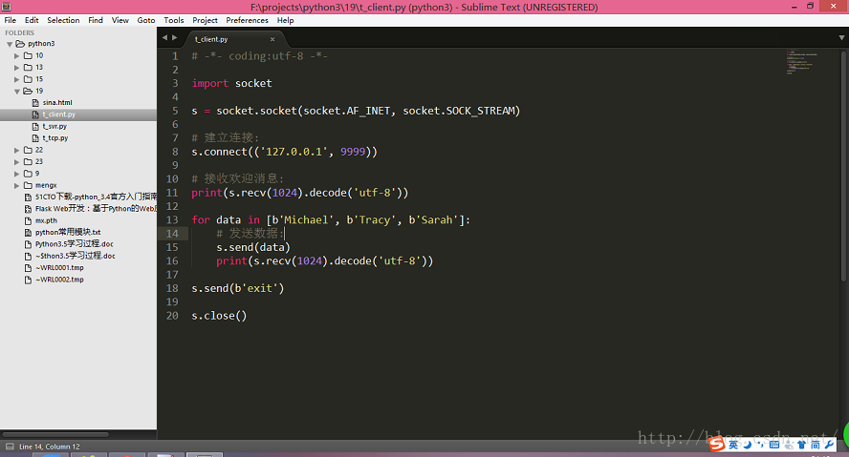Open the Preferences menu
This screenshot has width=849, height=457.
246,20
